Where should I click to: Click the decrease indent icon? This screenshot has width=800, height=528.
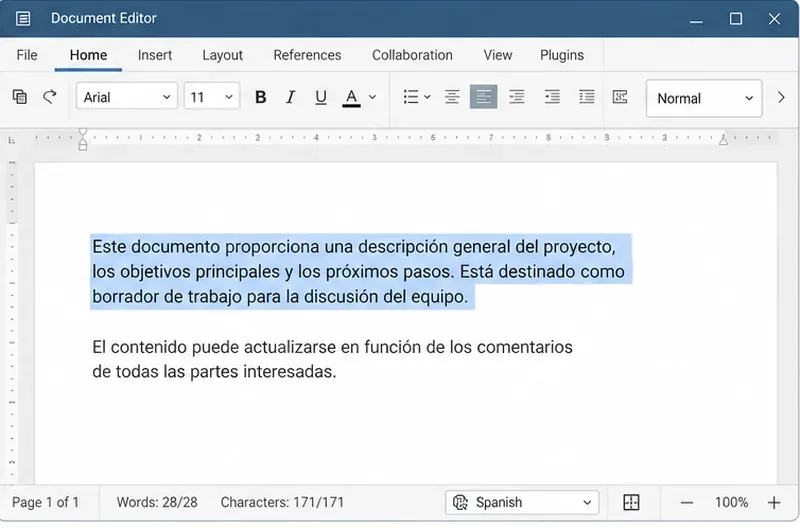coord(552,97)
